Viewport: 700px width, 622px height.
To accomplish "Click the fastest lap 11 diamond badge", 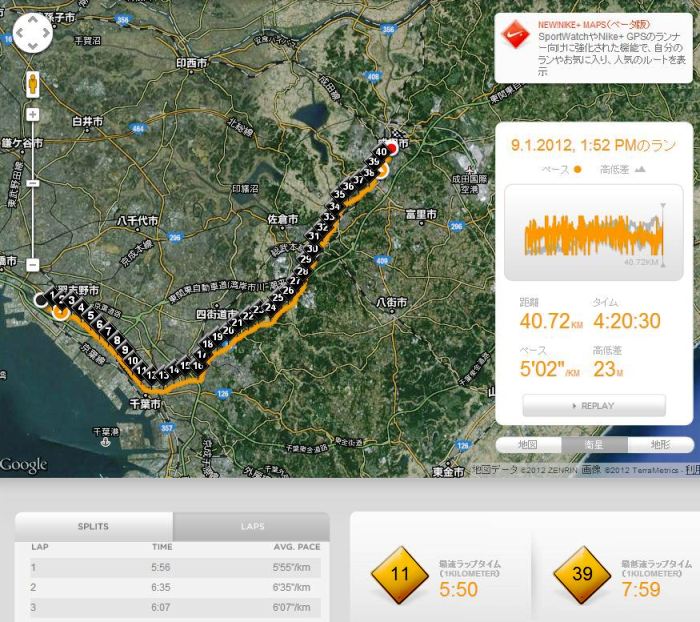I will click(x=400, y=574).
